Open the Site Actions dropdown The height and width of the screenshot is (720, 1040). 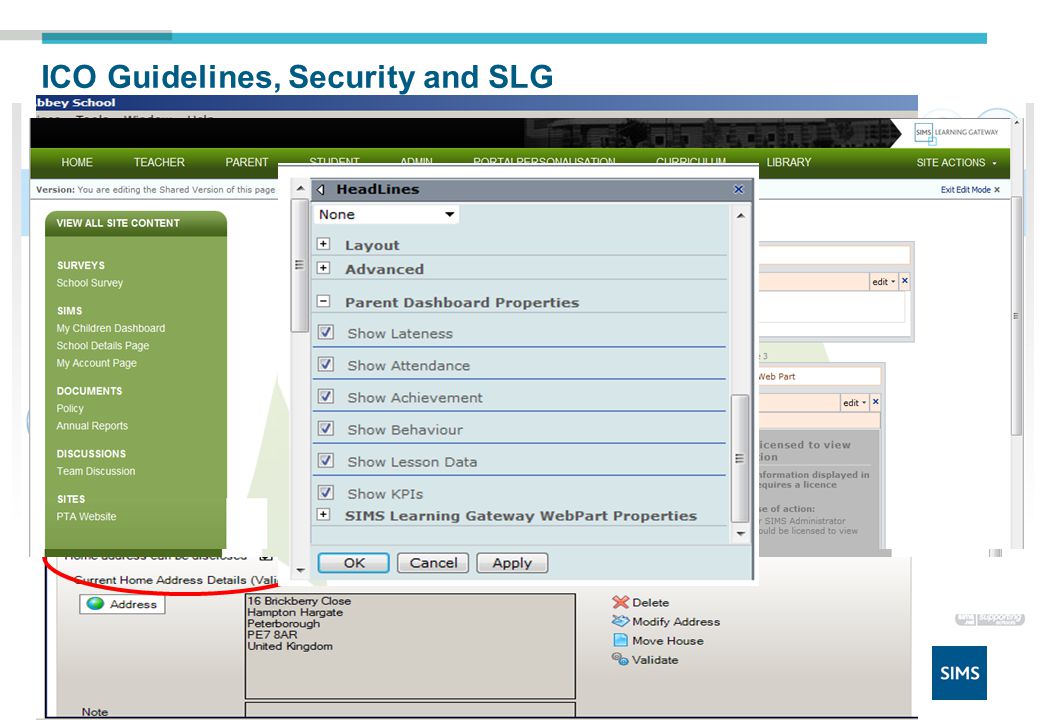tap(956, 162)
